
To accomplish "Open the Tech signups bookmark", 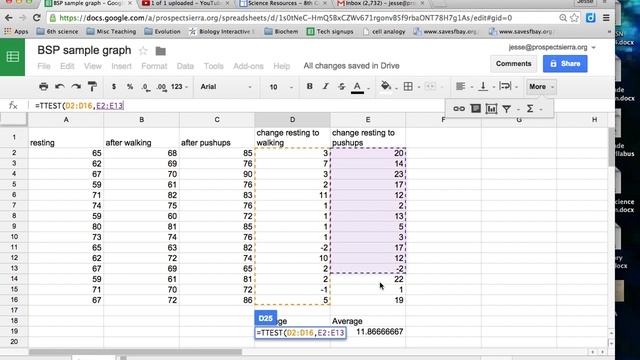I will pyautogui.click(x=330, y=31).
